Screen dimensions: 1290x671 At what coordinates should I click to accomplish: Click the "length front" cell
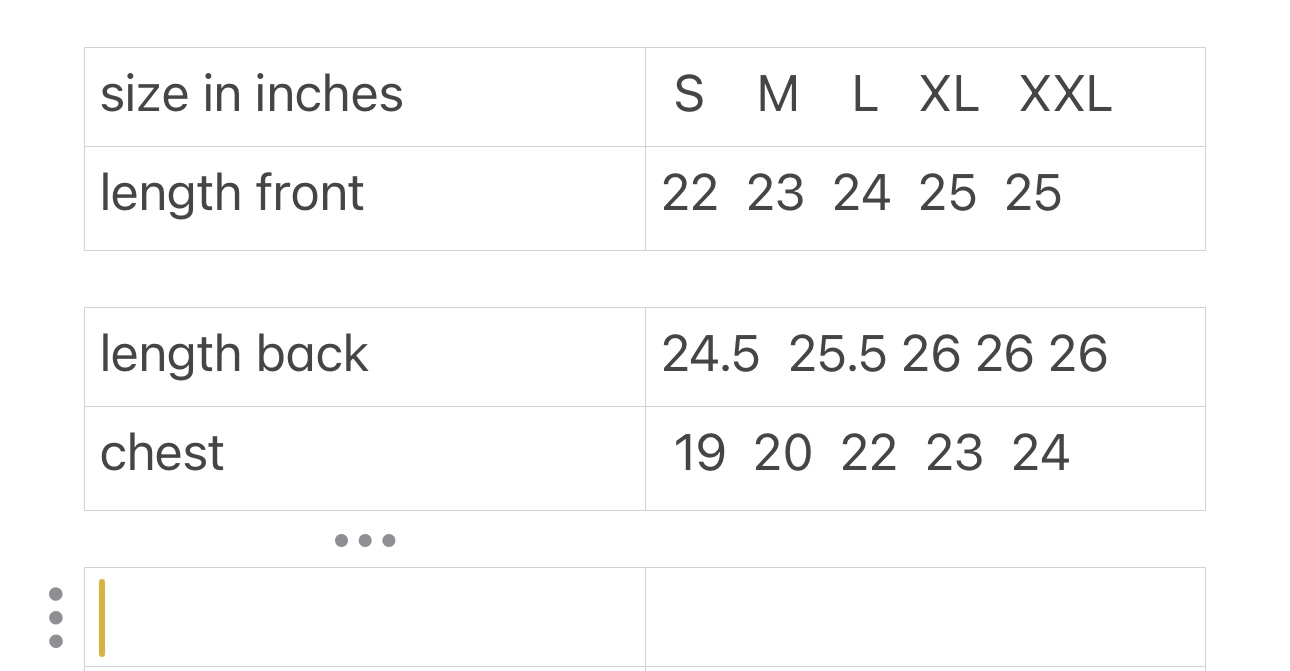(x=364, y=198)
